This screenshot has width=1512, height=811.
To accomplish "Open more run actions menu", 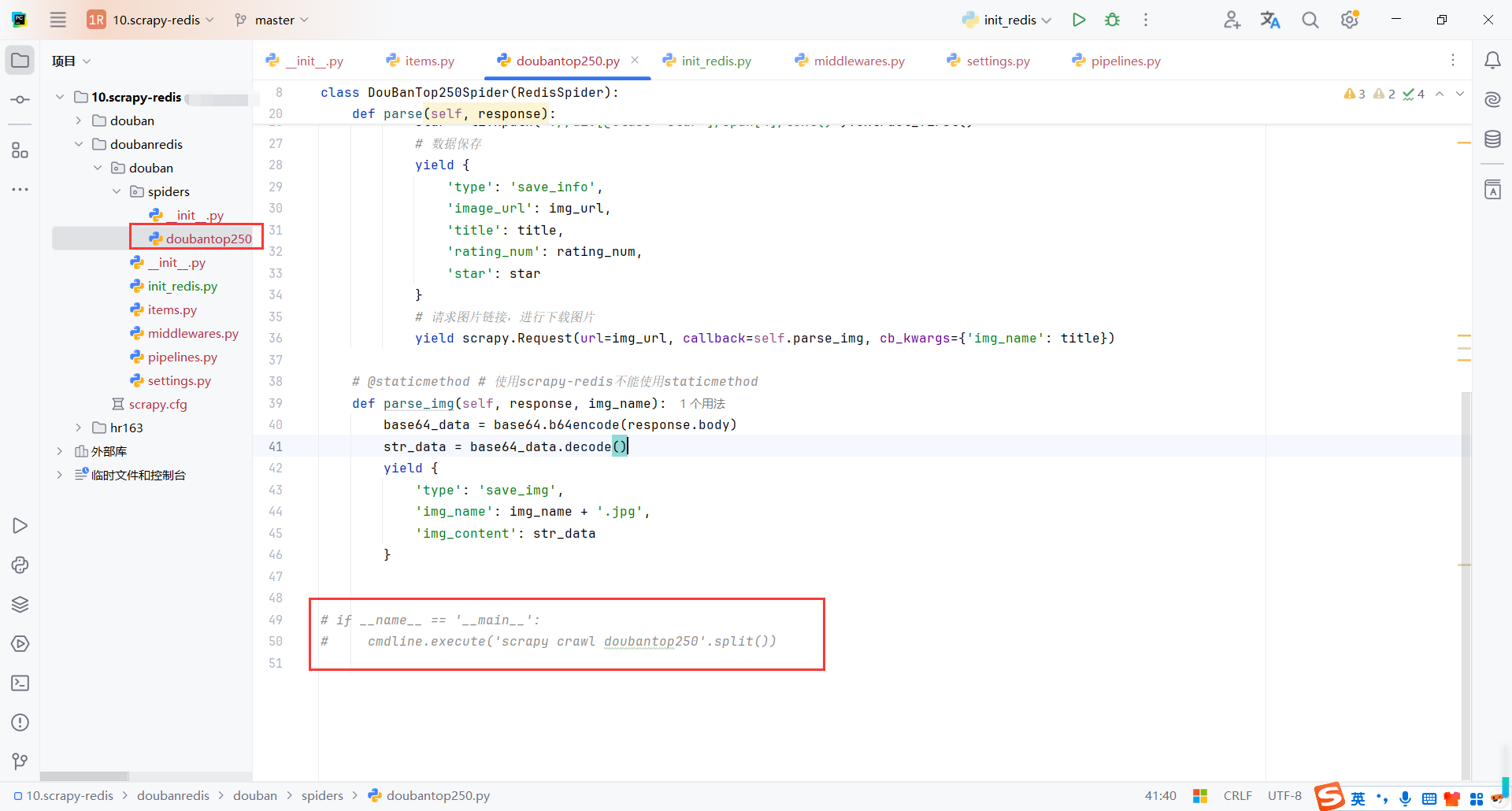I will tap(1146, 20).
